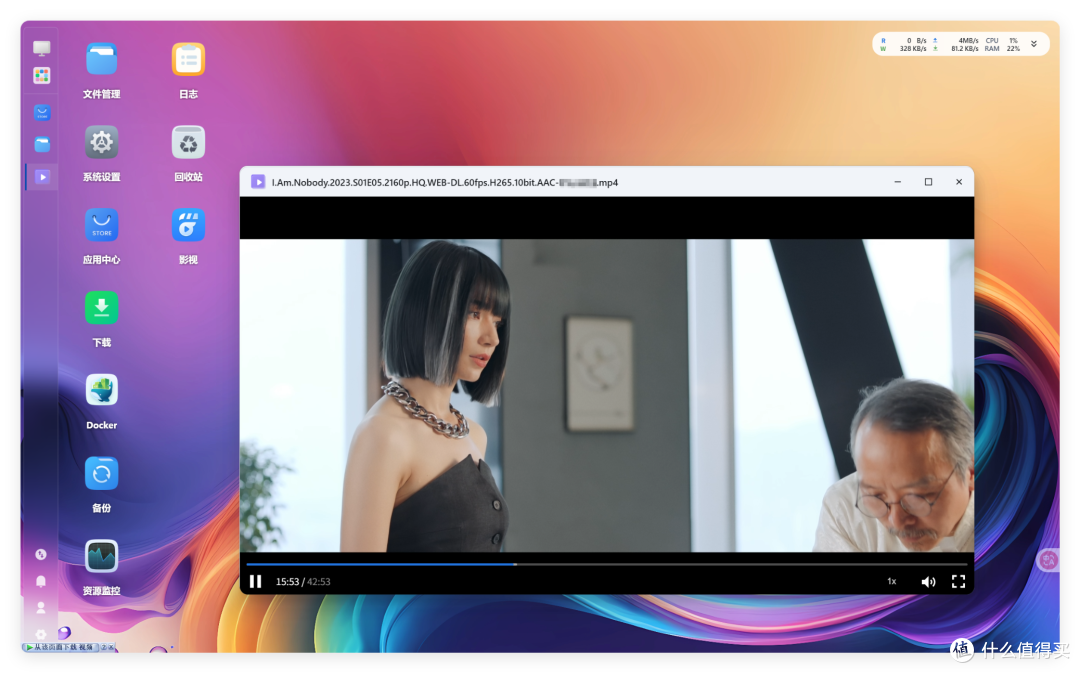This screenshot has height=673, width=1080.
Task: Open the help button on download bar
Action: [x=104, y=648]
